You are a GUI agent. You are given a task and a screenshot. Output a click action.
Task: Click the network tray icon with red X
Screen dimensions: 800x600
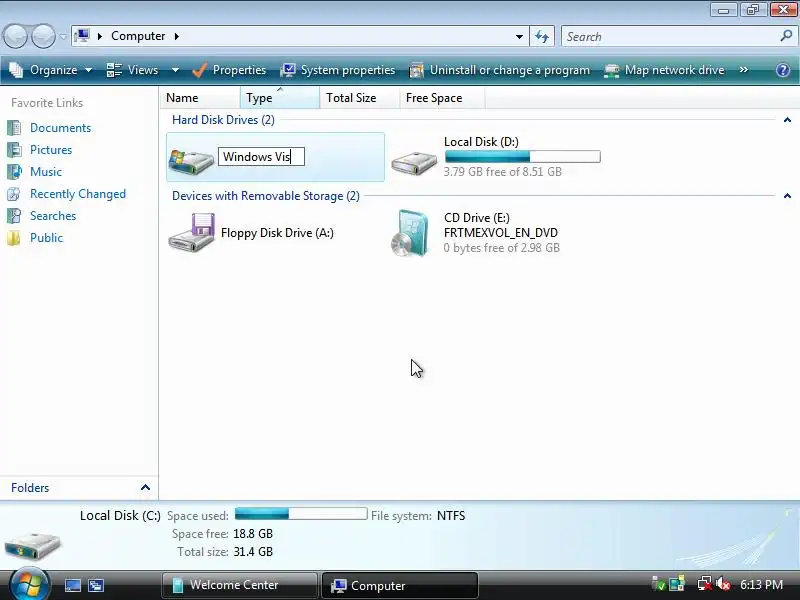[705, 584]
